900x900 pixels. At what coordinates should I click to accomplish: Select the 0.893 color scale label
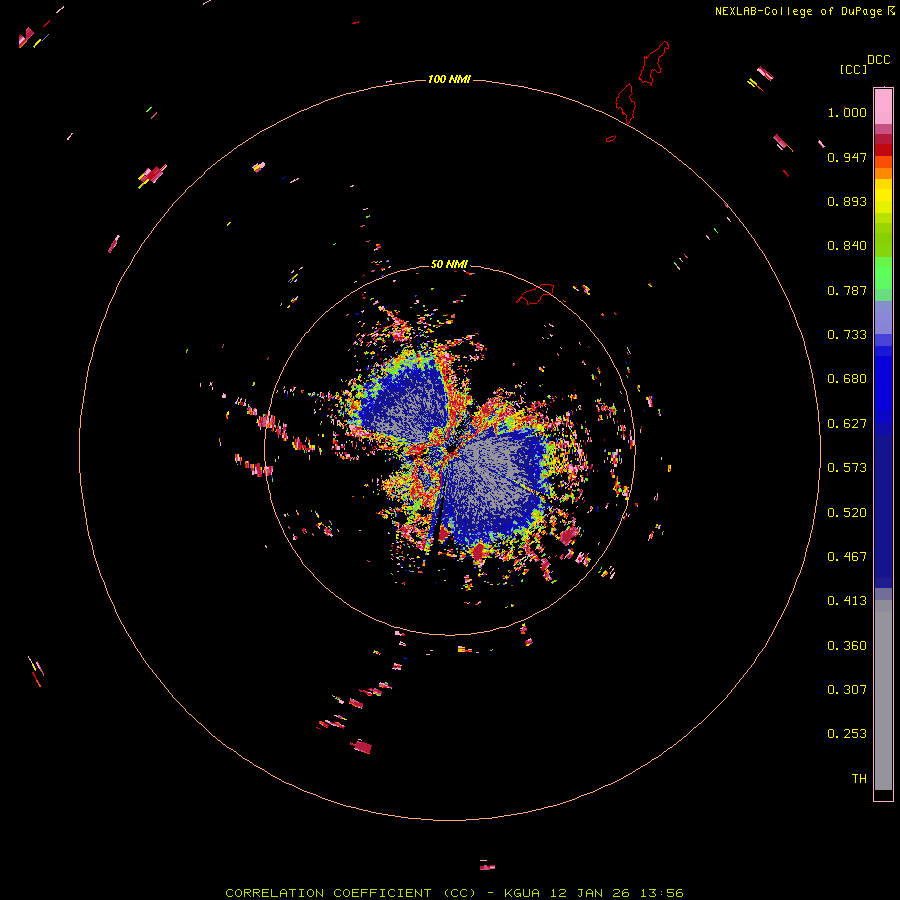point(847,201)
